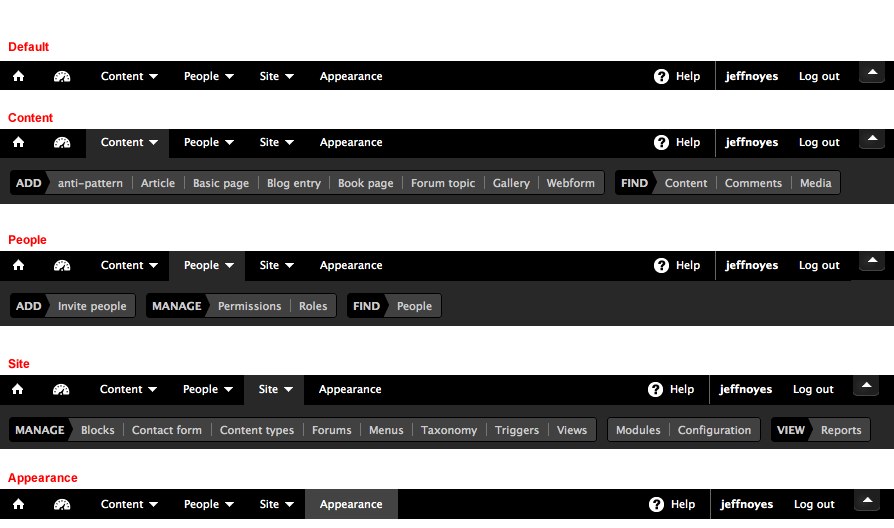This screenshot has width=894, height=528.
Task: Toggle the active Content dropdown in Content toolbar
Action: [x=128, y=143]
